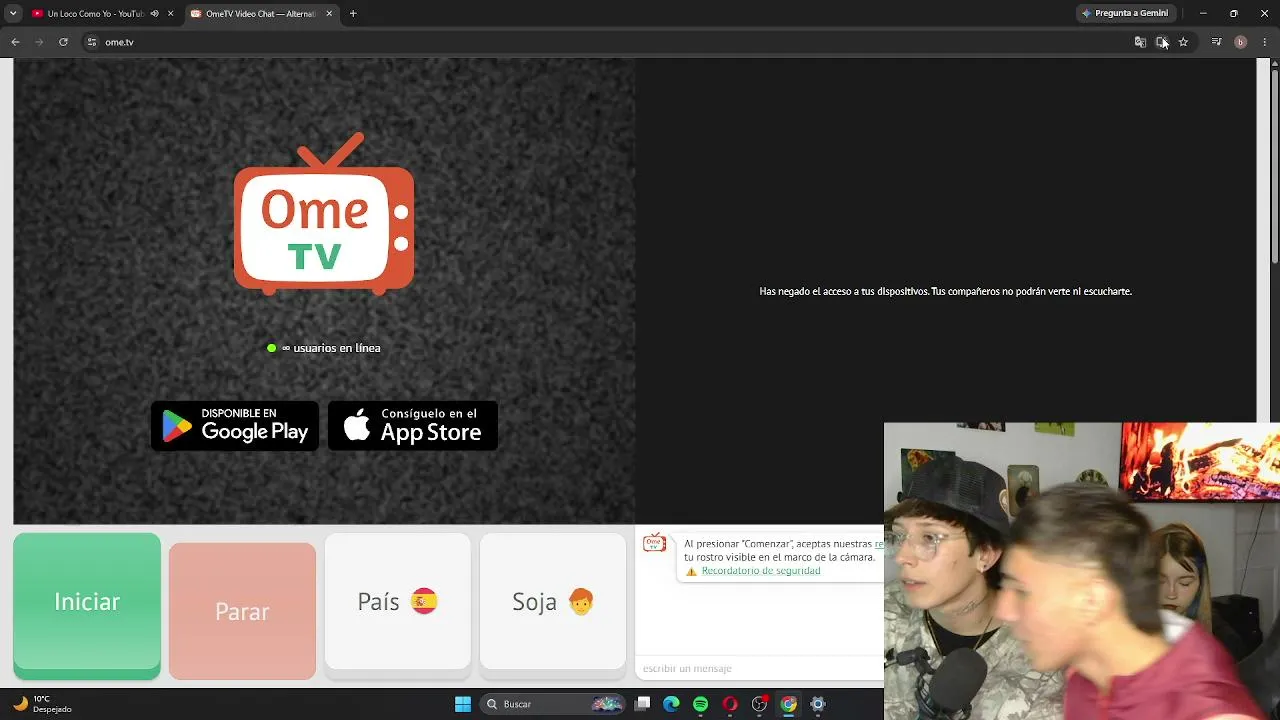Open OBS Studio from the taskbar
Viewport: 1280px width, 720px height.
pyautogui.click(x=759, y=704)
